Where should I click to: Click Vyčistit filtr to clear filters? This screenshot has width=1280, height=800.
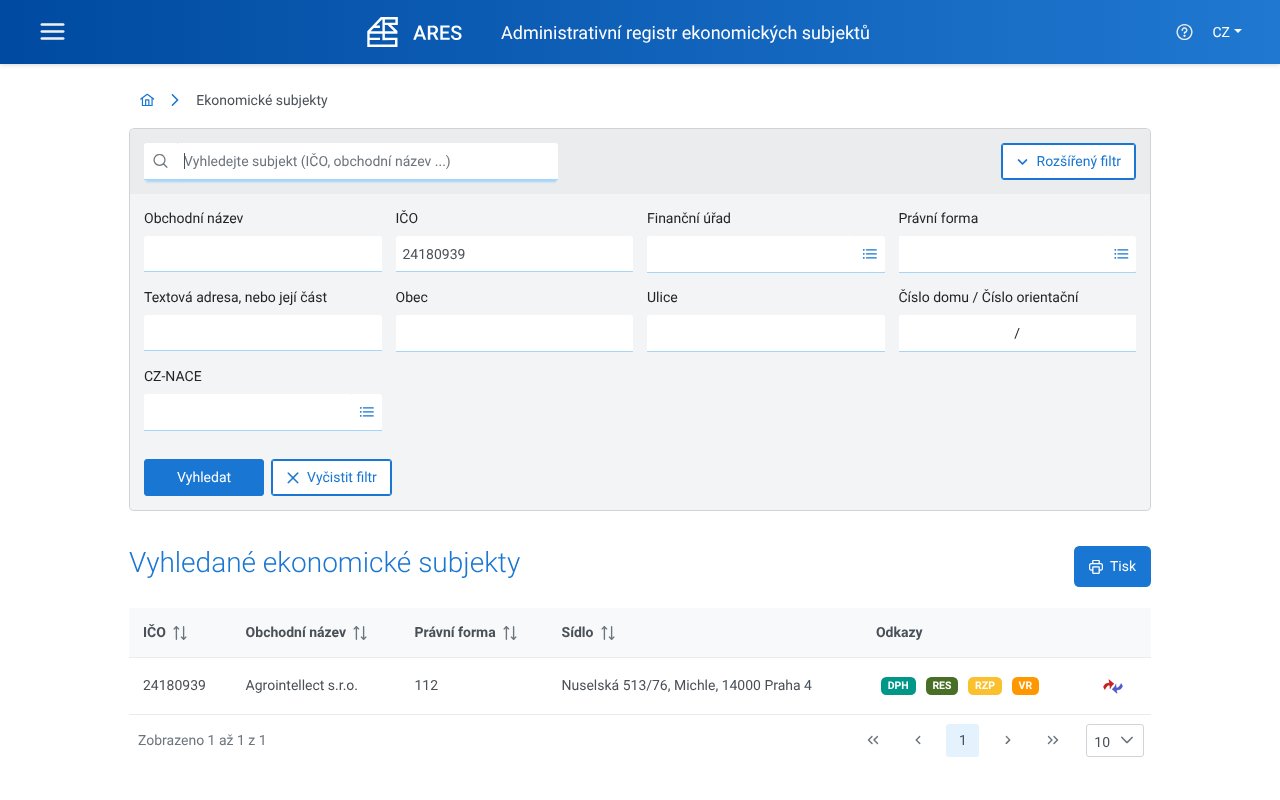point(331,477)
